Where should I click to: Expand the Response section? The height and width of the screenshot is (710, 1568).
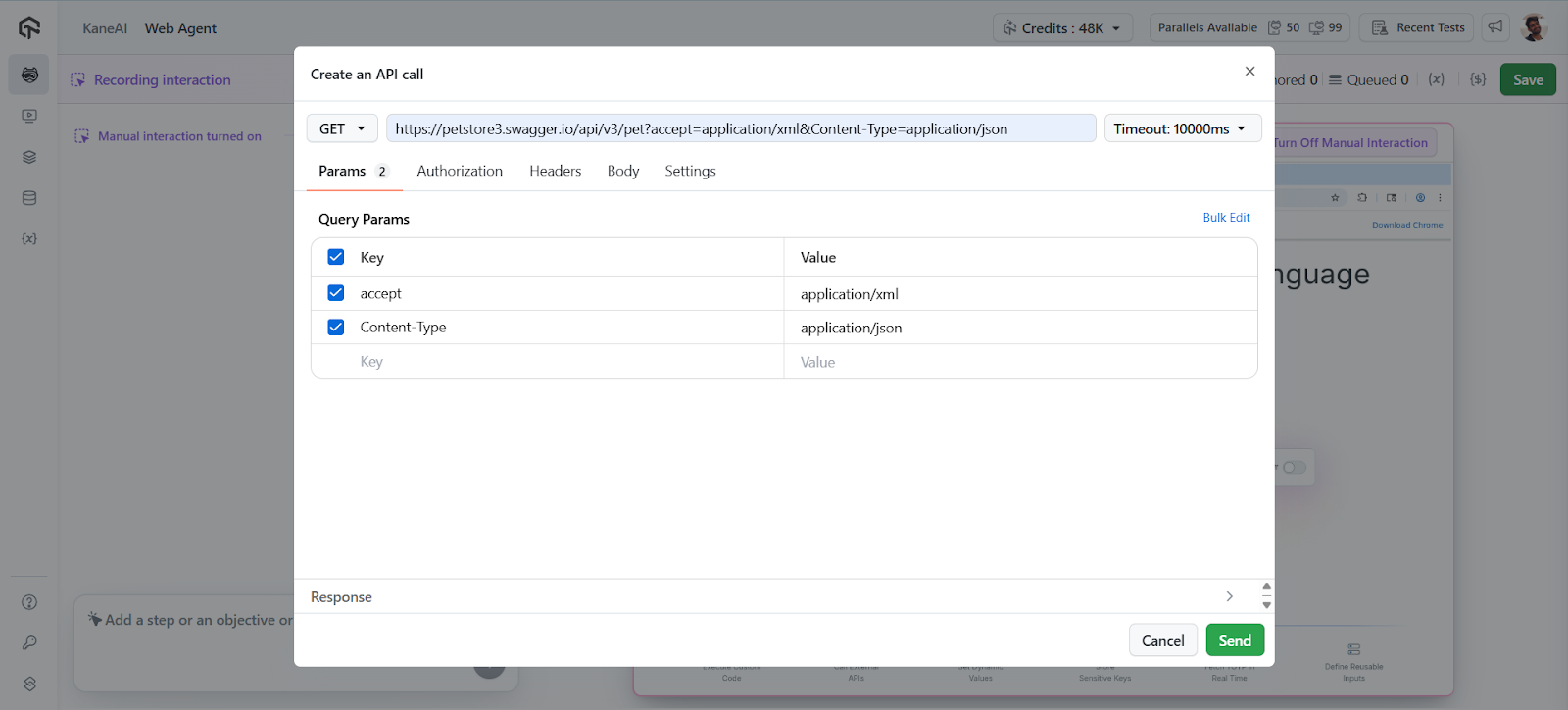(1229, 596)
